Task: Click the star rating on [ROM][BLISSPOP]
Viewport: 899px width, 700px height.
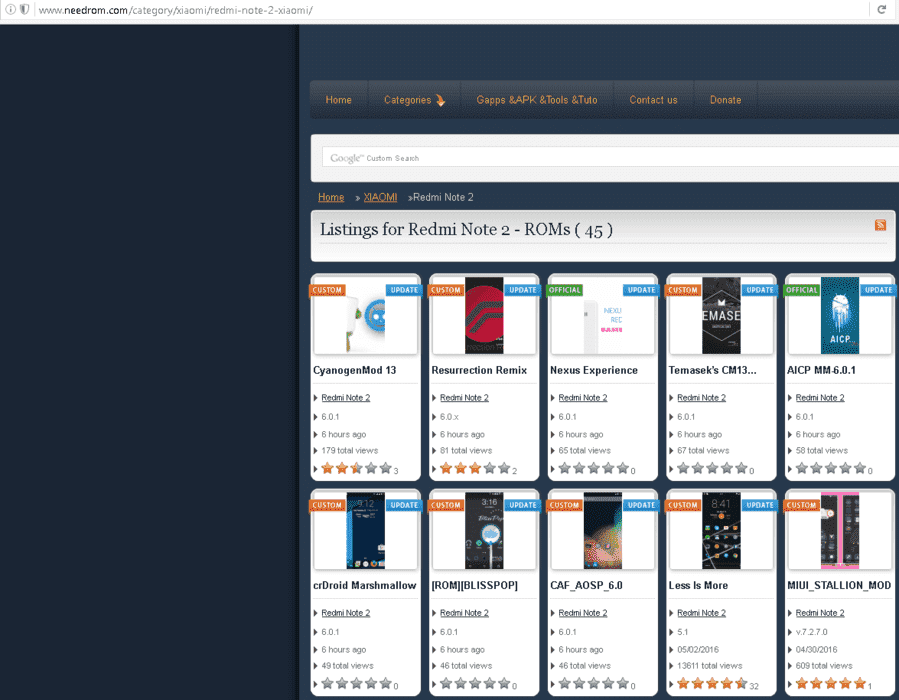Action: [475, 683]
